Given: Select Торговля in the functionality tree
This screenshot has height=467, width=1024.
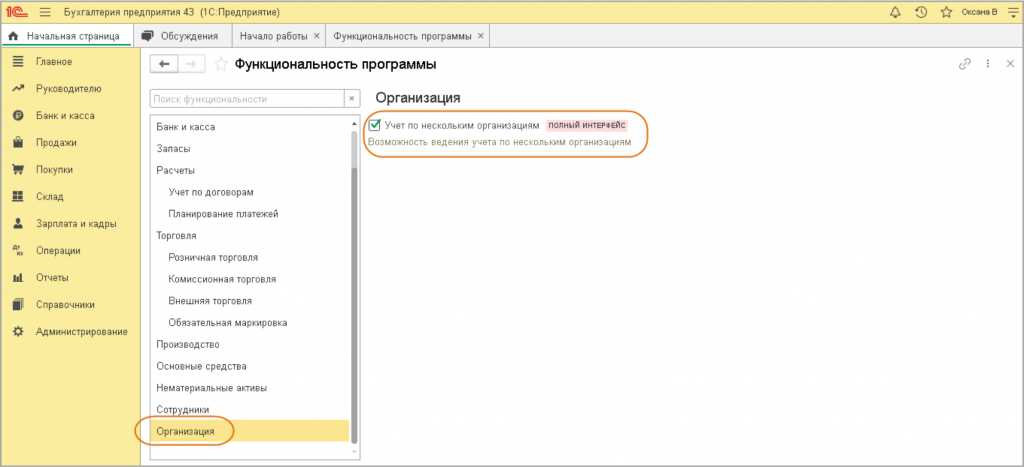Looking at the screenshot, I should tap(177, 235).
